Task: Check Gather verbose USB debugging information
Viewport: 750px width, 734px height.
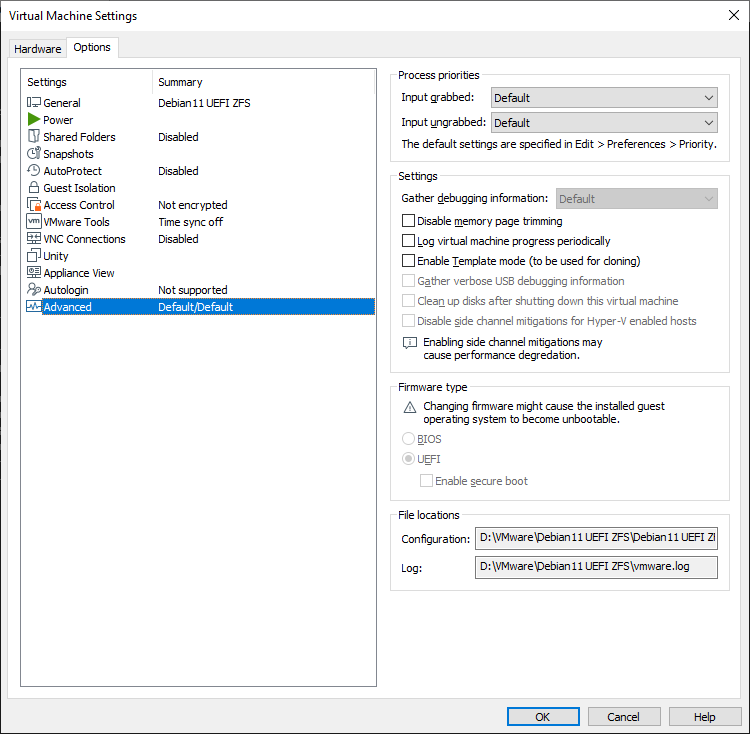Action: (x=408, y=281)
